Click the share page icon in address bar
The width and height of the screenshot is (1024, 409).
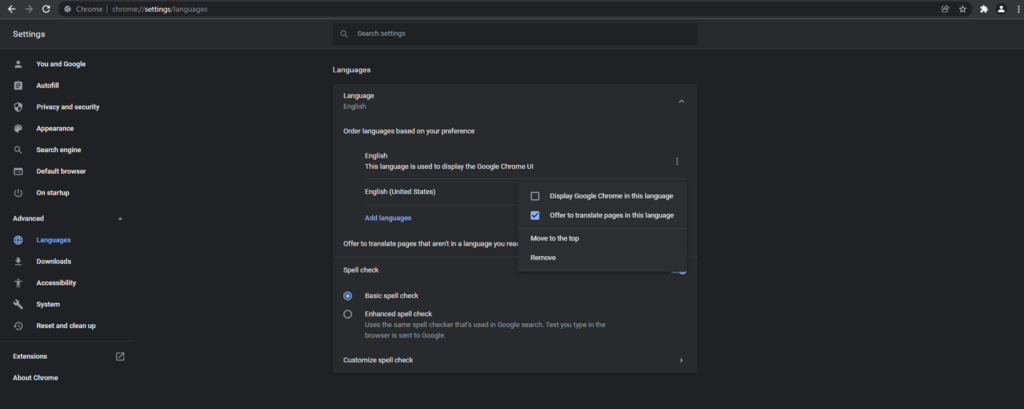[945, 9]
